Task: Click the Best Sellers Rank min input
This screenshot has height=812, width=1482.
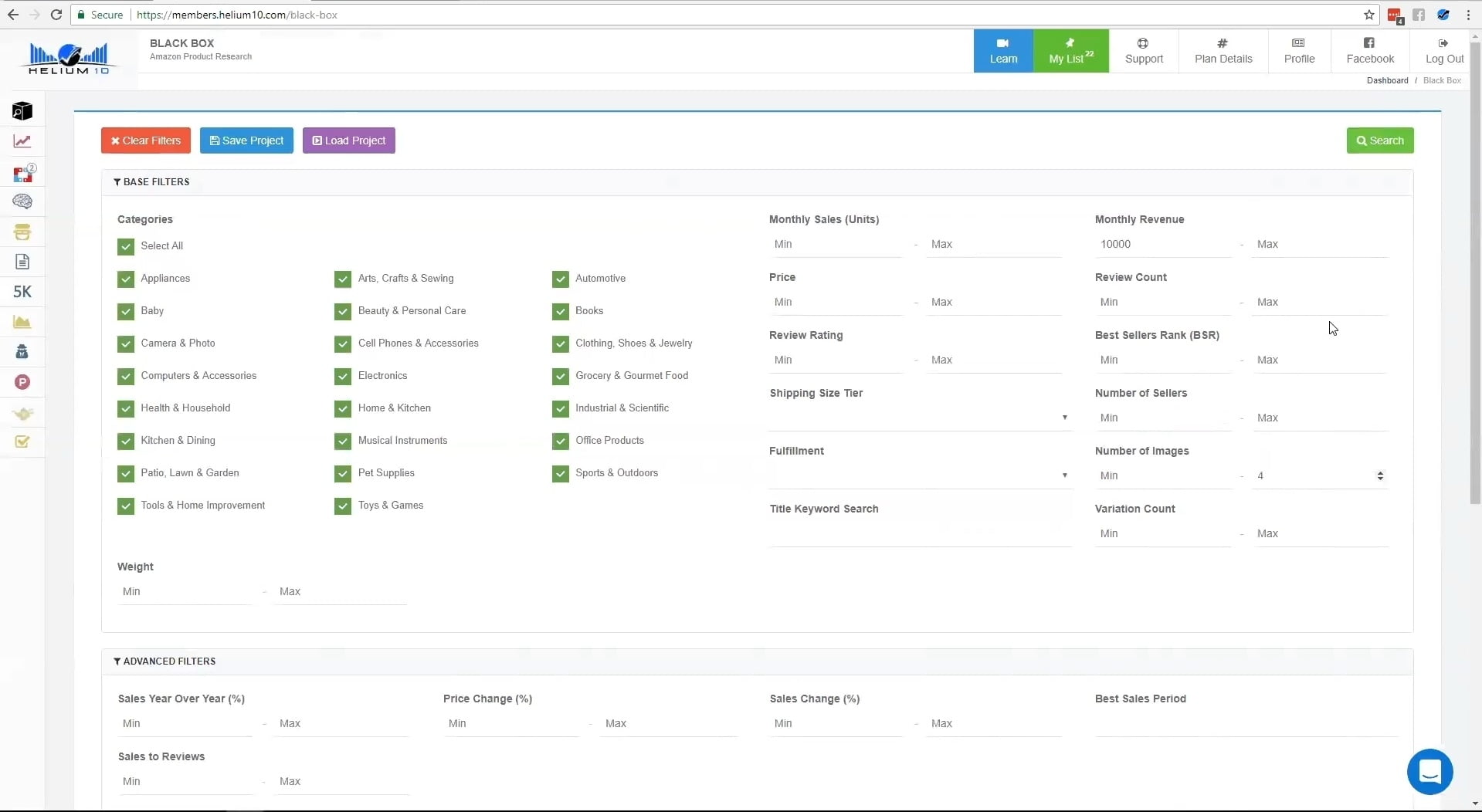Action: pyautogui.click(x=1163, y=360)
